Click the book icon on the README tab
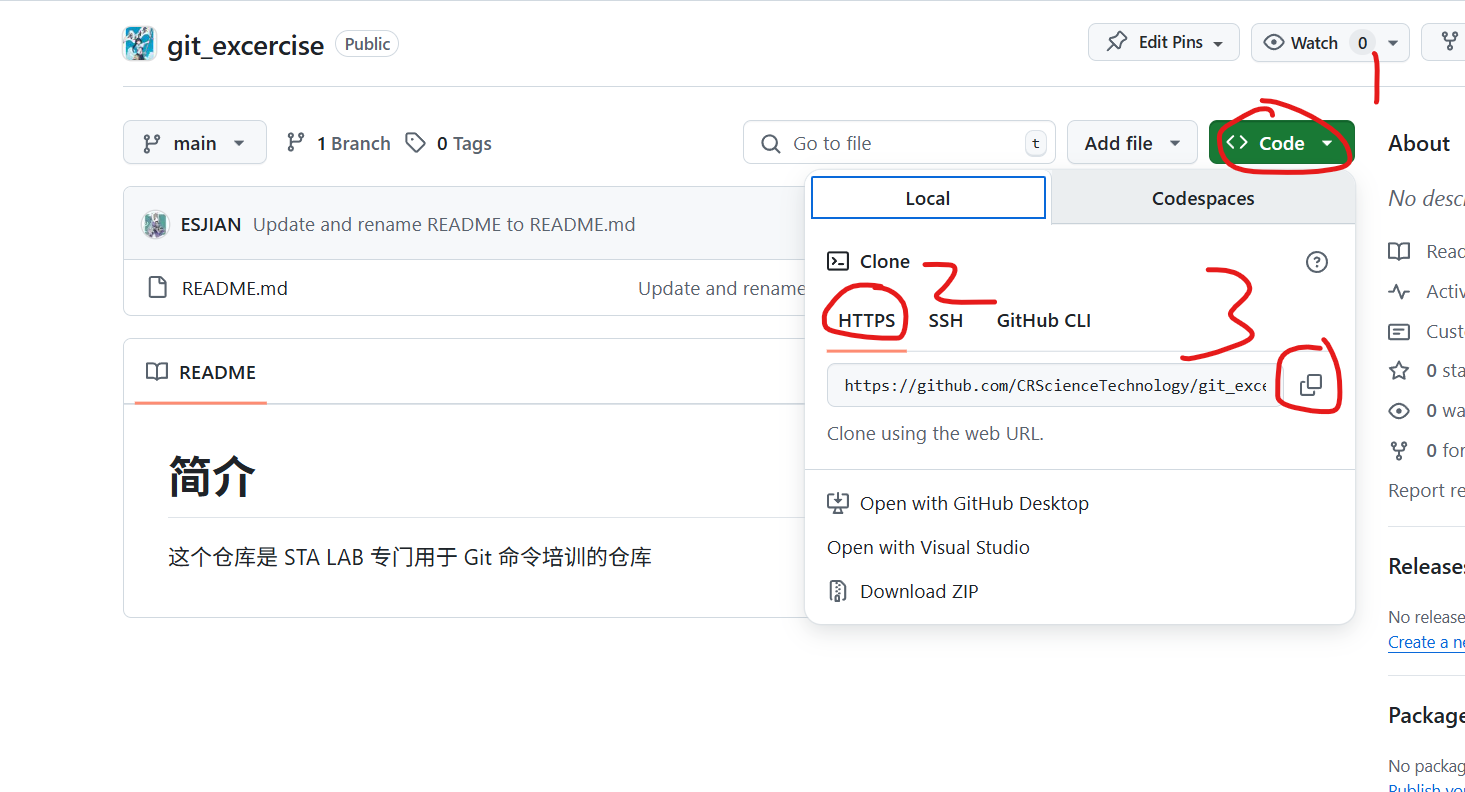Image resolution: width=1465 pixels, height=792 pixels. click(156, 372)
